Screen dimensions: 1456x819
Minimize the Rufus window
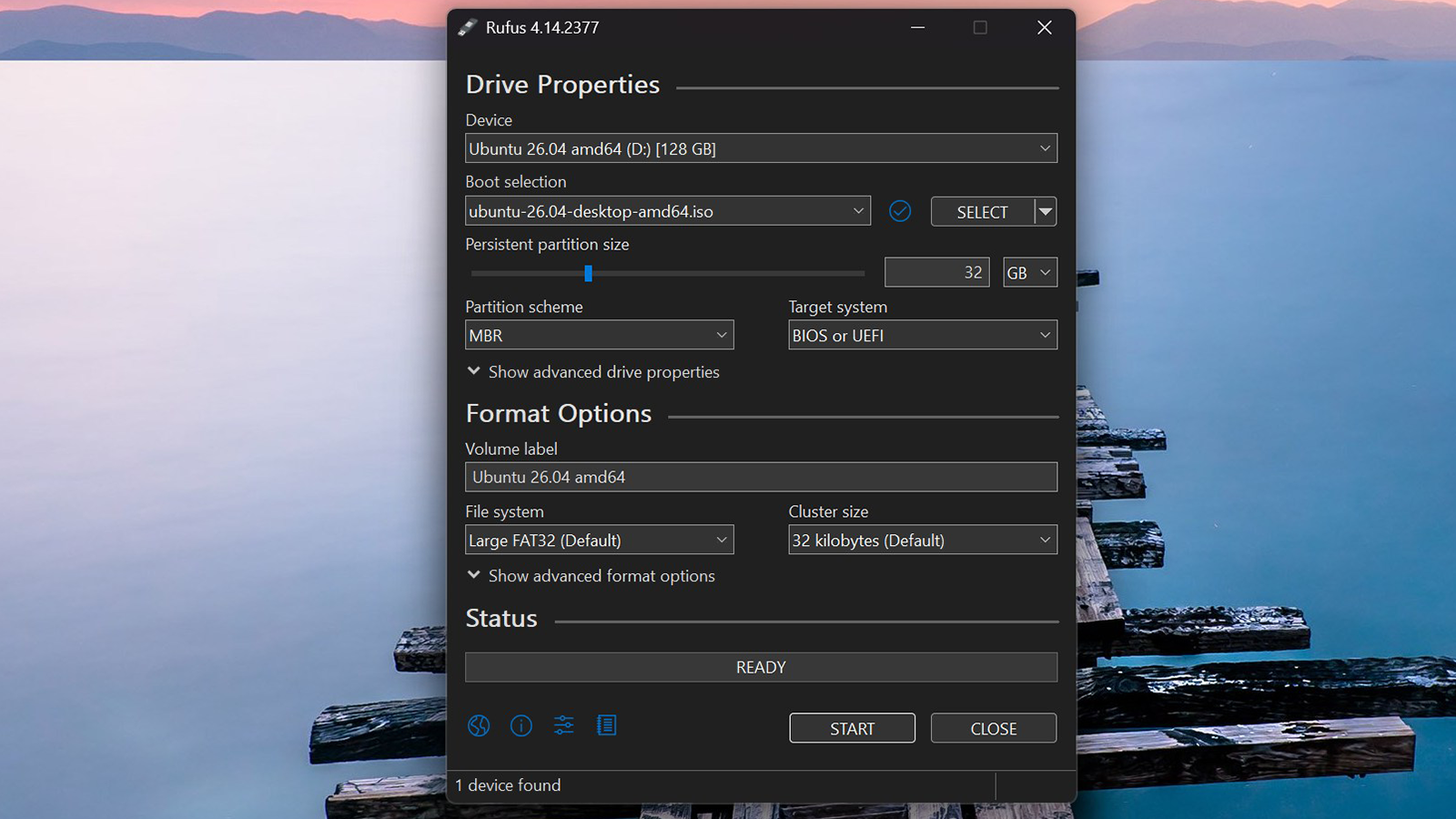coord(918,27)
